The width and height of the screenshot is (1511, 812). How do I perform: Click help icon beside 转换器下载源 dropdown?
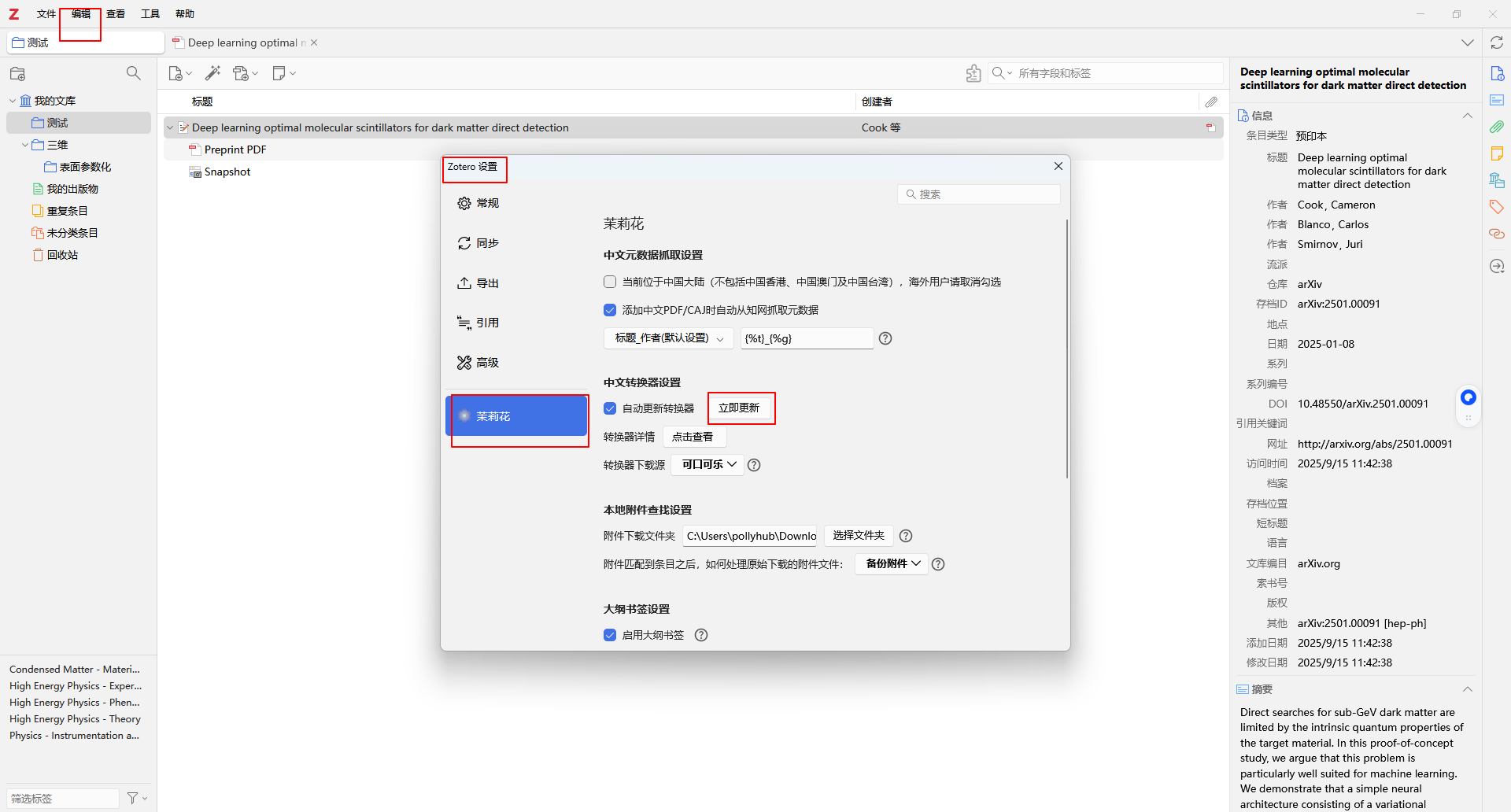754,465
